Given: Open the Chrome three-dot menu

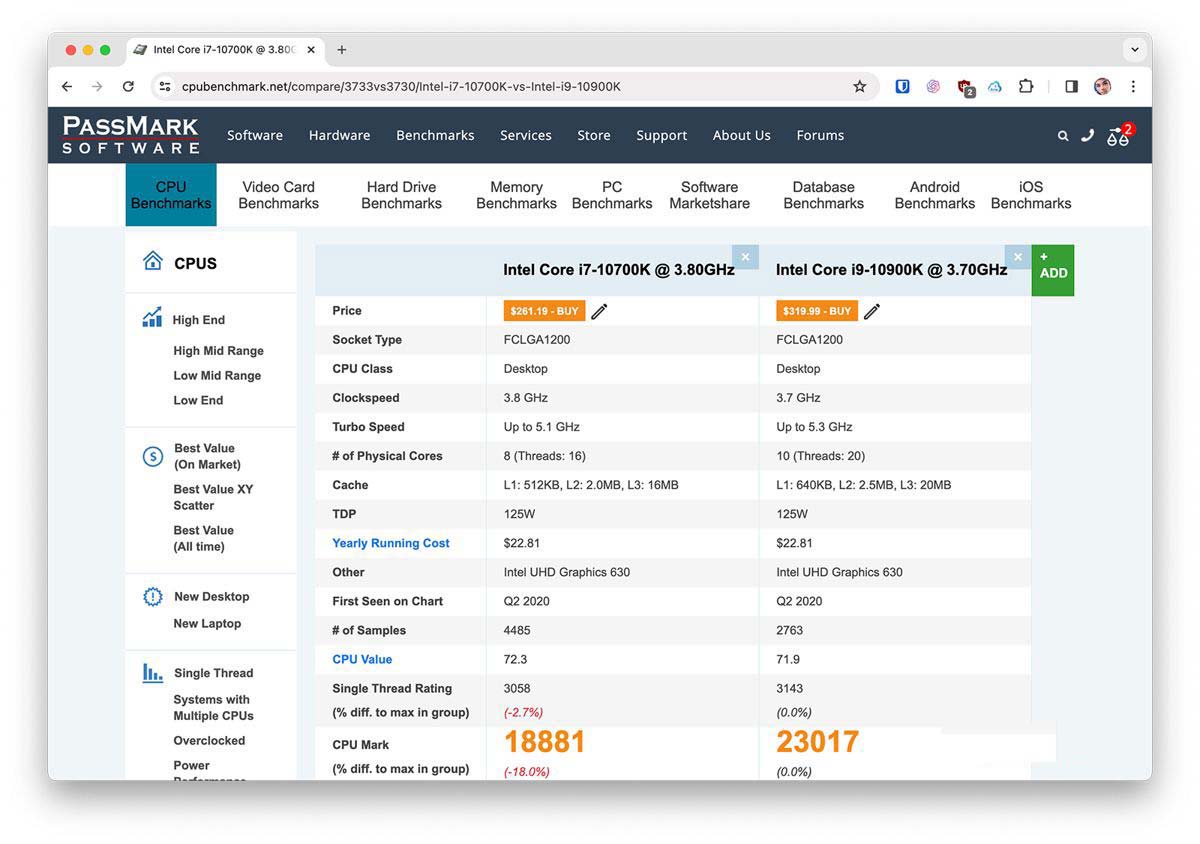Looking at the screenshot, I should (x=1133, y=87).
